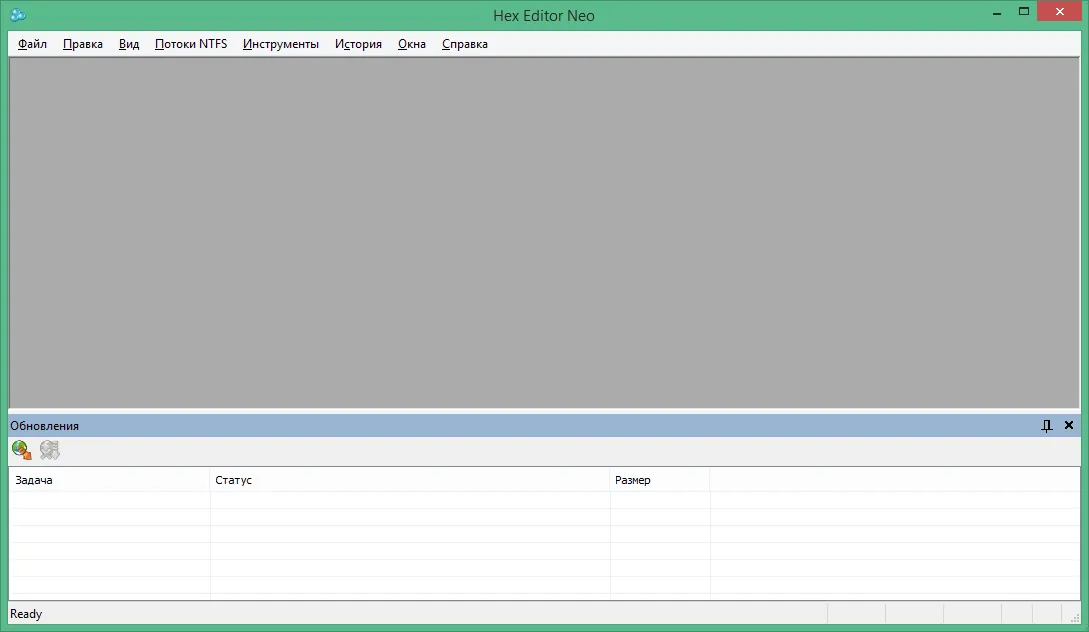Image resolution: width=1089 pixels, height=632 pixels.
Task: Close the Обновления panel
Action: 1069,425
